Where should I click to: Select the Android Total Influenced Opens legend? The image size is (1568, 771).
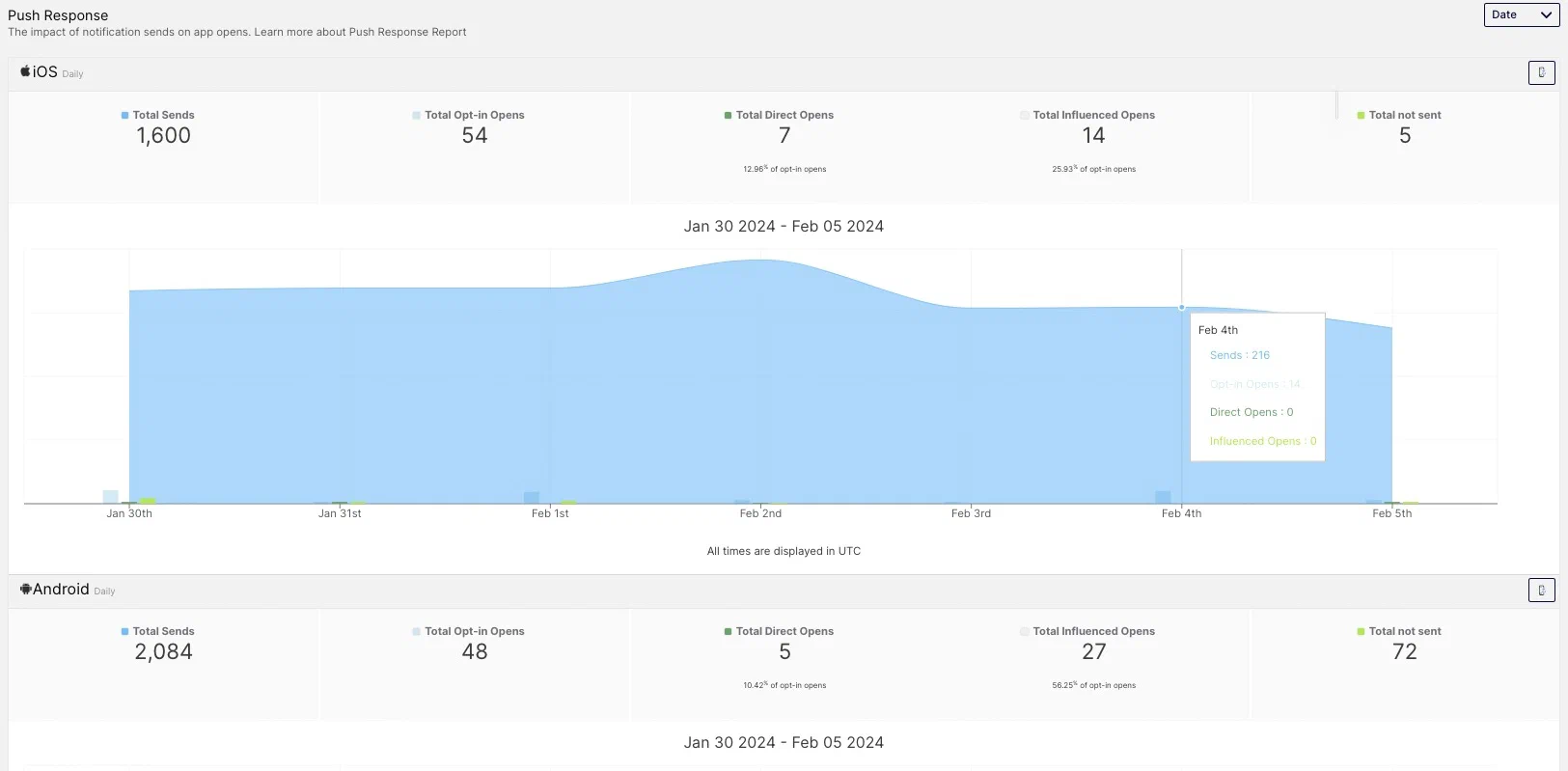[1093, 631]
